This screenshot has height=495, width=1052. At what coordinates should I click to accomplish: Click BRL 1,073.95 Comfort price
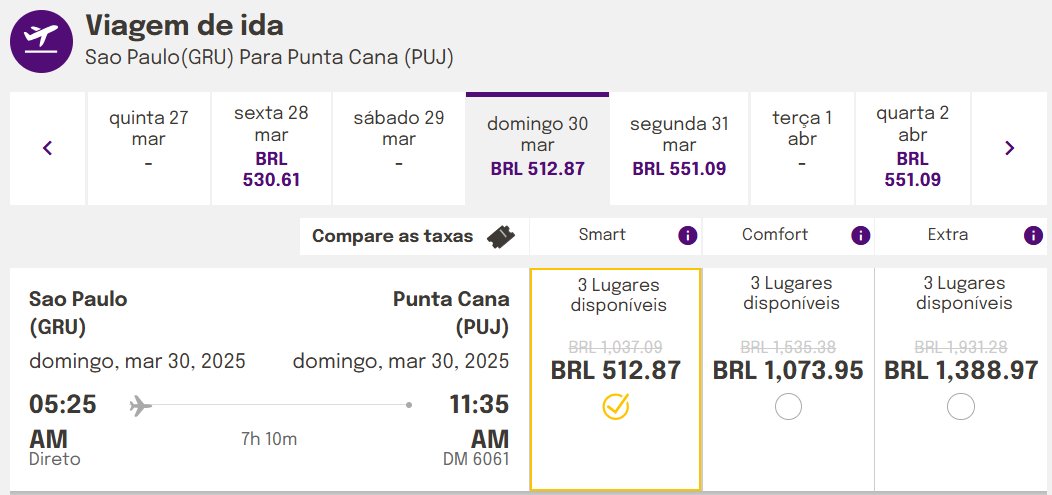(x=788, y=370)
